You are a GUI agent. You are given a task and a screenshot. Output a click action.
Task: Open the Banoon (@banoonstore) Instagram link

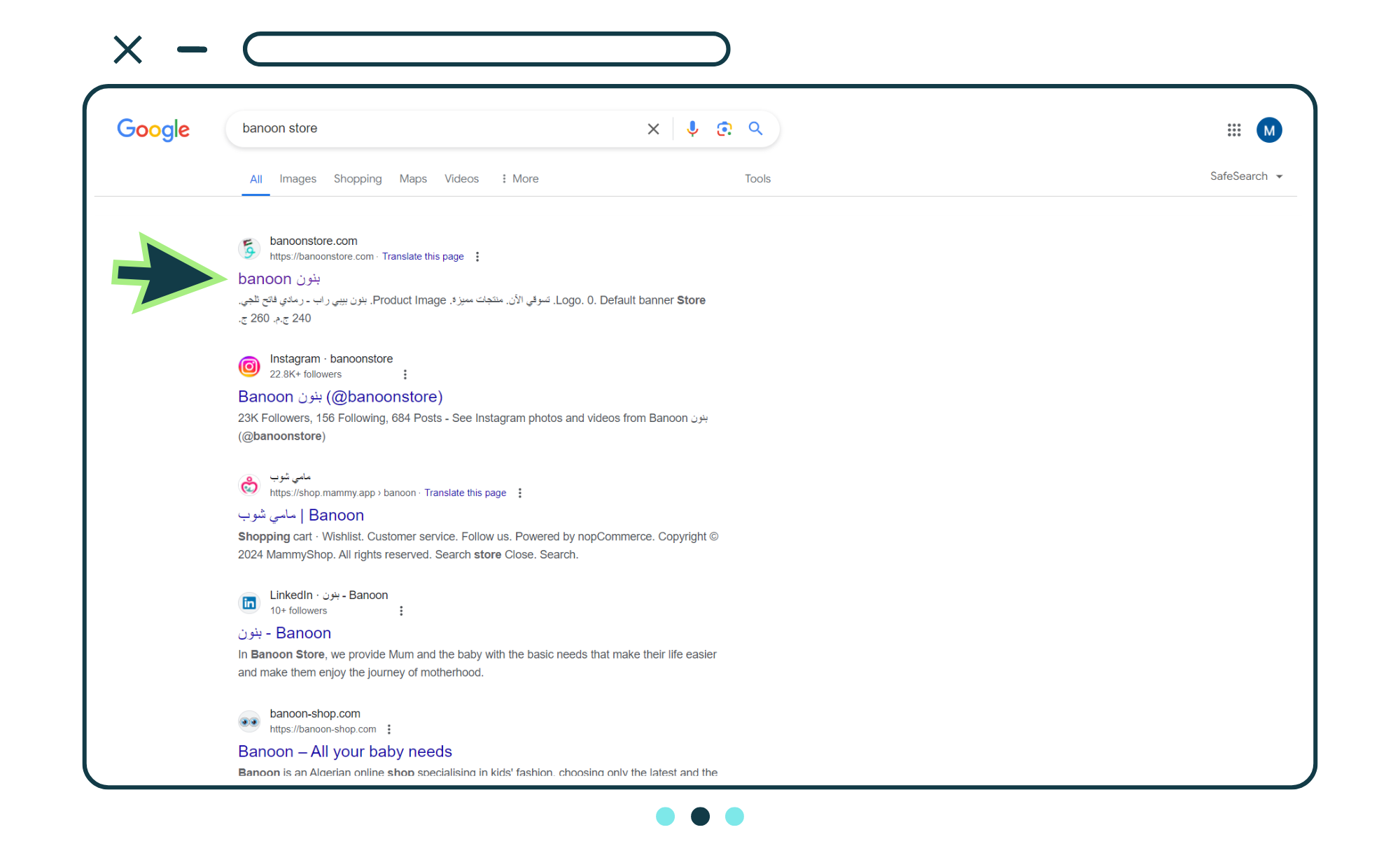(340, 397)
